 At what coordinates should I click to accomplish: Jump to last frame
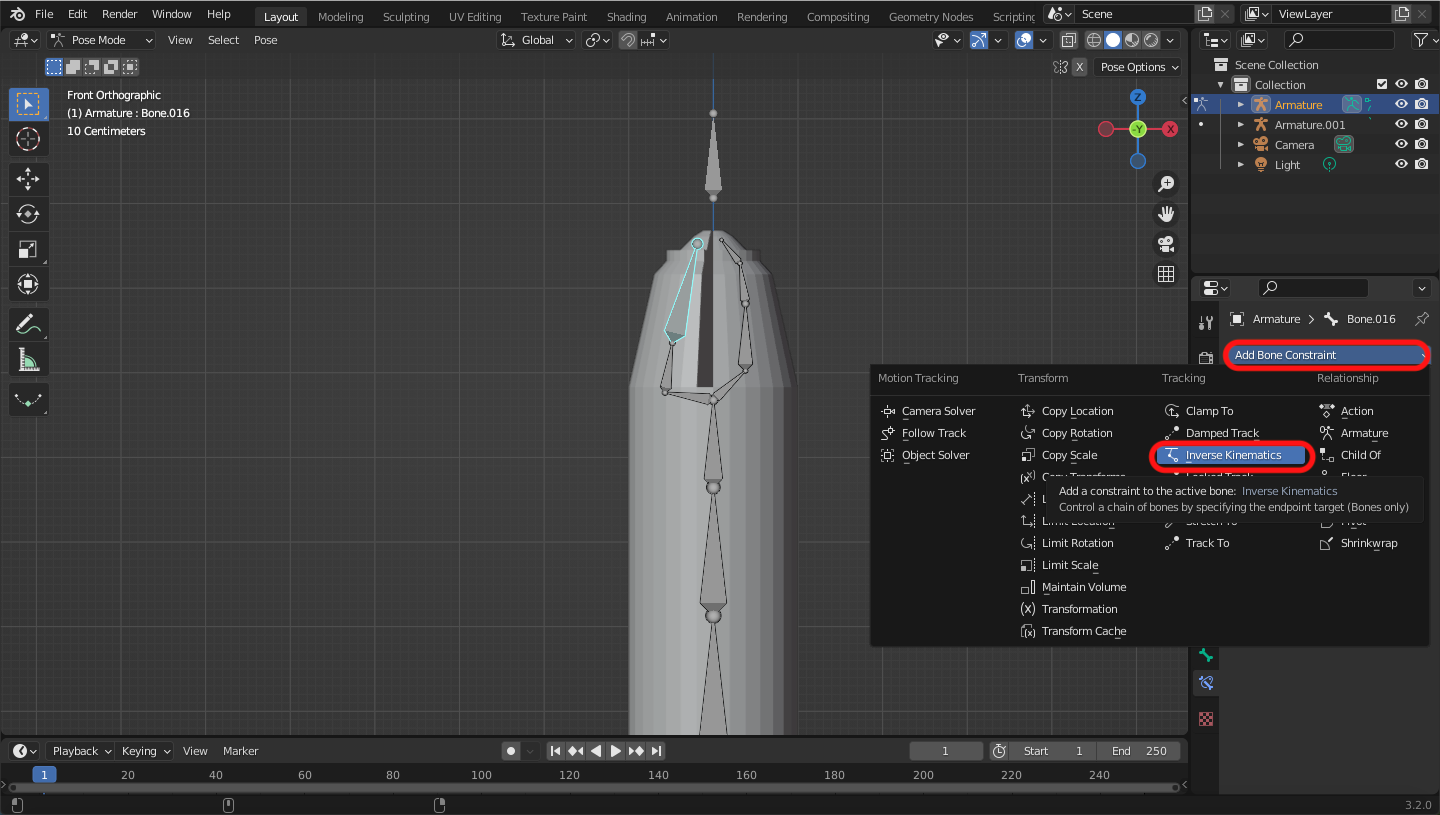(x=656, y=751)
